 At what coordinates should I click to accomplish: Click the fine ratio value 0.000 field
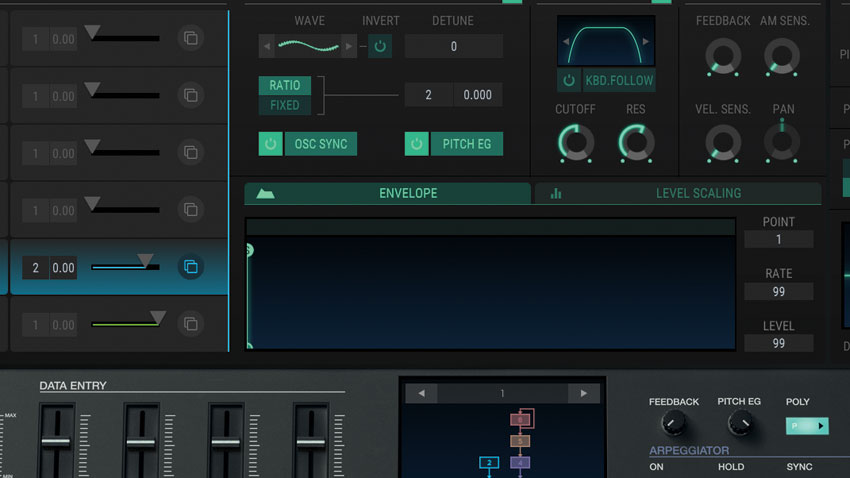[478, 95]
